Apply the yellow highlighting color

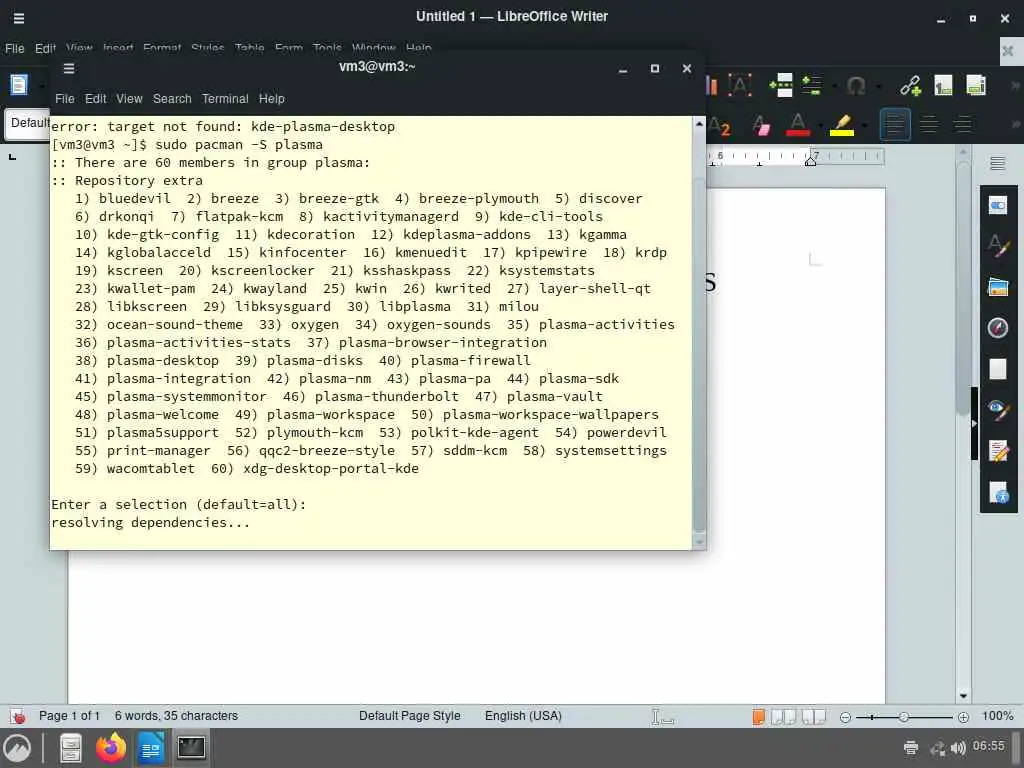842,125
